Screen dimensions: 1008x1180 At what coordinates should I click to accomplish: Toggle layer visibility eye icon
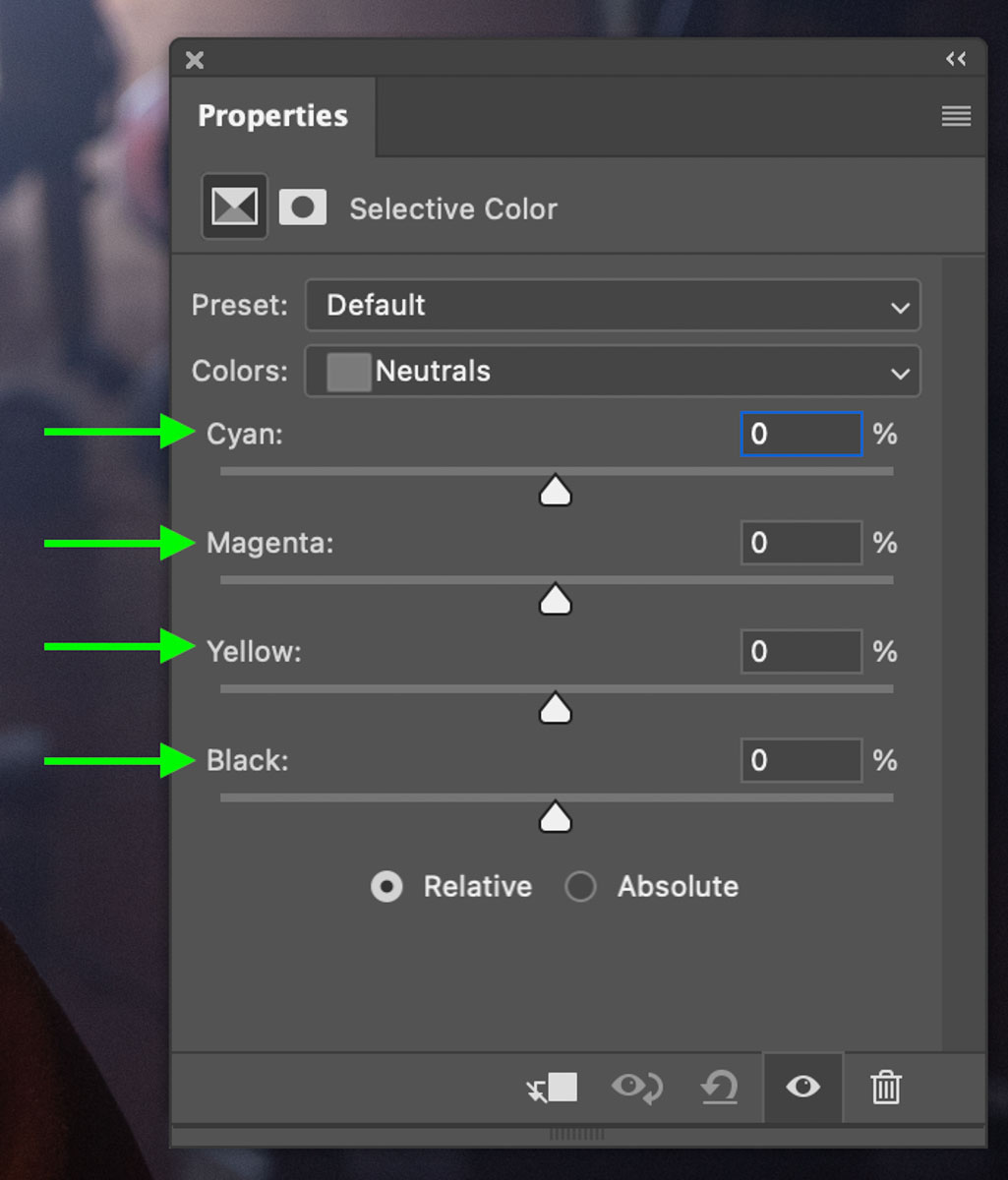coord(802,1087)
